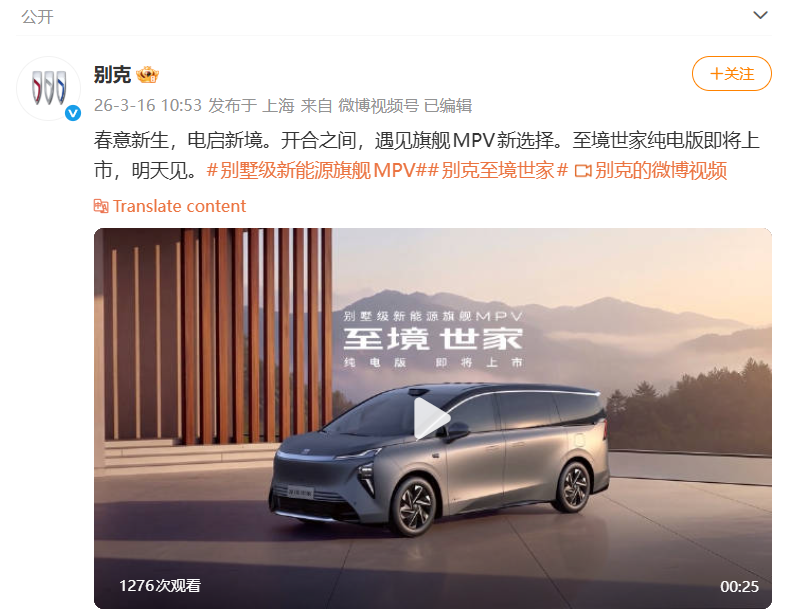Click the gold crown membership badge
Image resolution: width=786 pixels, height=615 pixels.
pos(147,75)
